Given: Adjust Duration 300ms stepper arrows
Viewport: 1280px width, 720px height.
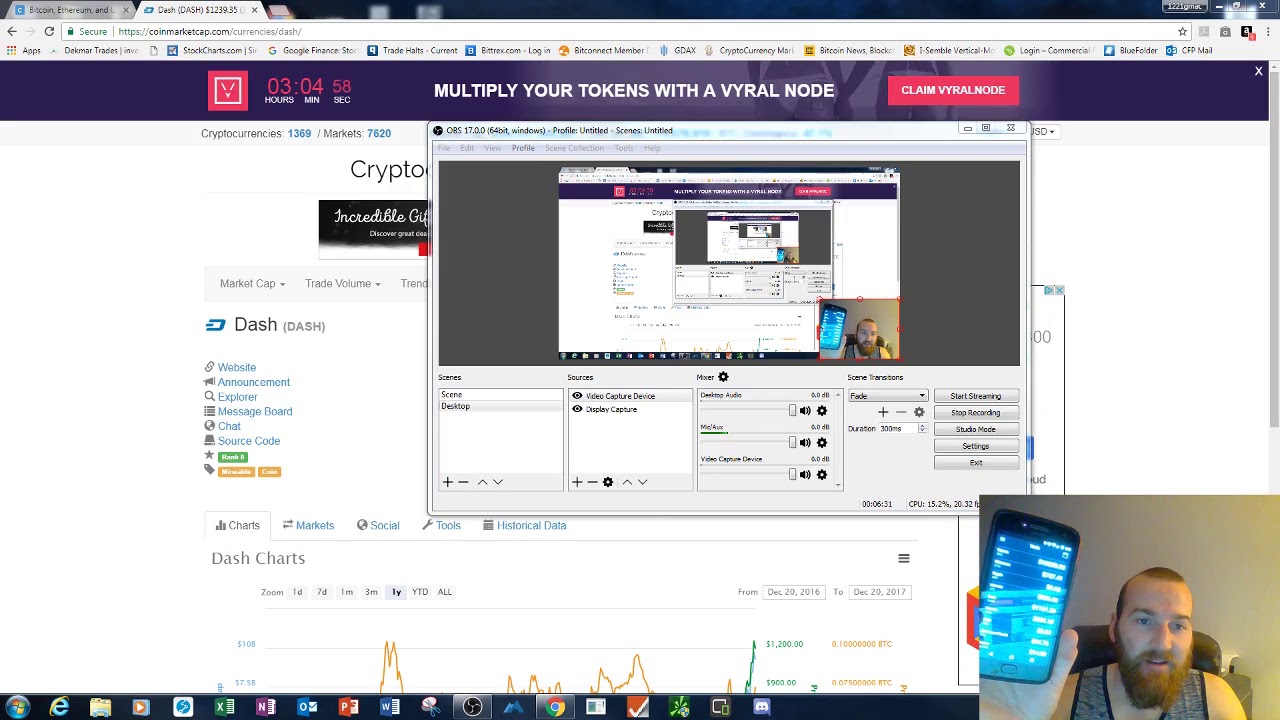Looking at the screenshot, I should (x=922, y=428).
